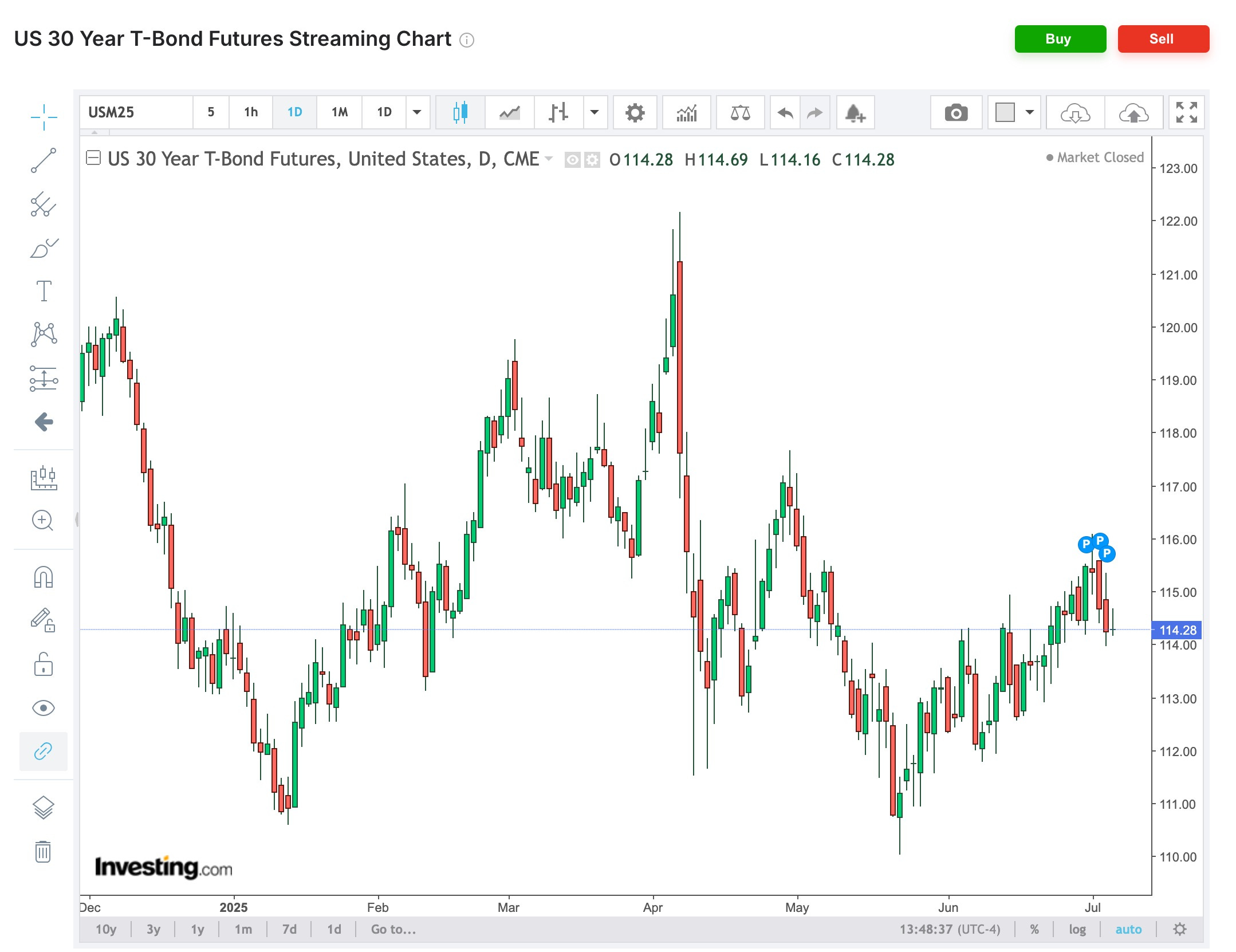This screenshot has height=952, width=1236.
Task: Open the long position prediction tools
Action: click(x=44, y=379)
